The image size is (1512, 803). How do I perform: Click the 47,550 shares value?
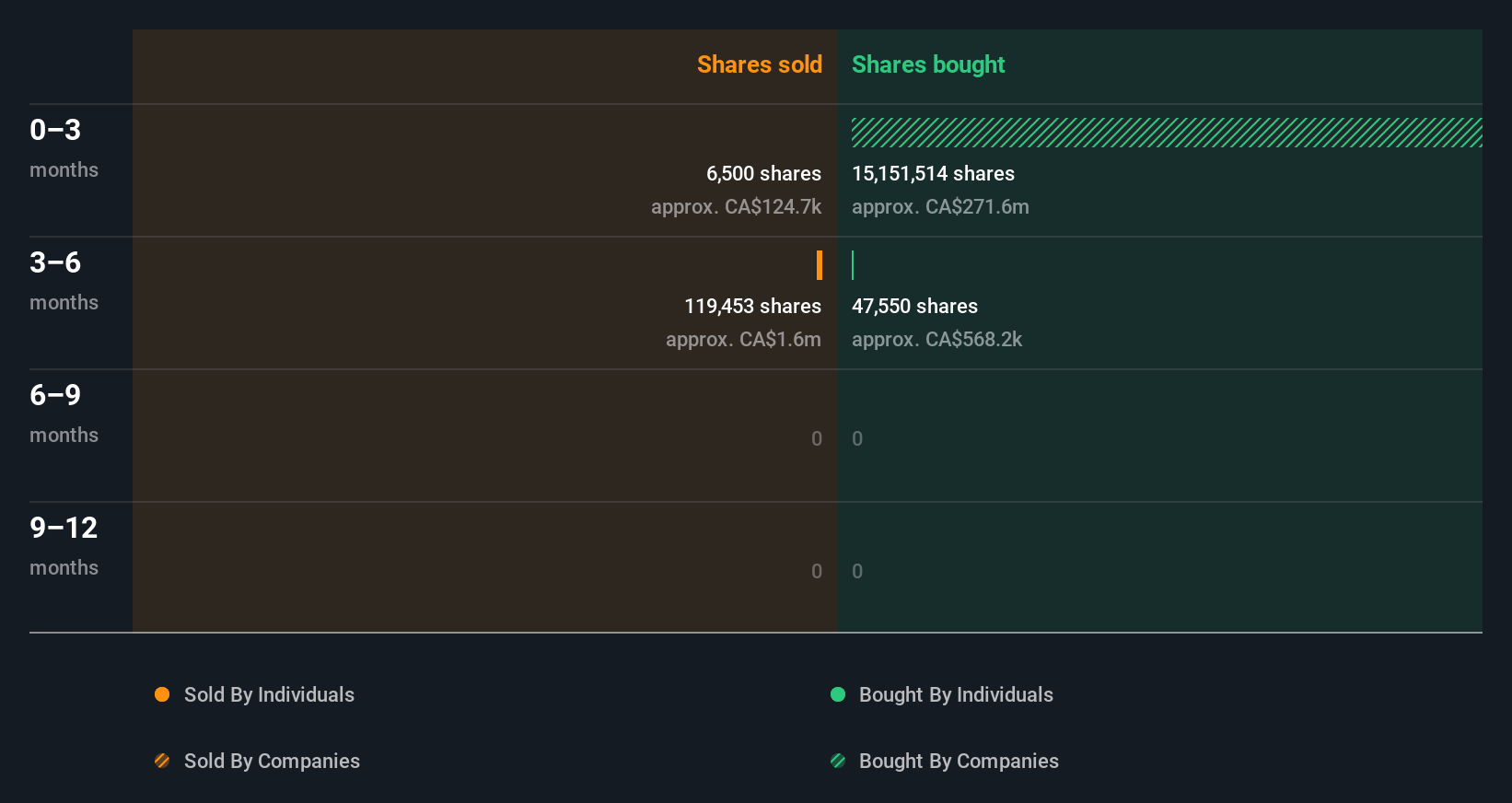click(914, 306)
